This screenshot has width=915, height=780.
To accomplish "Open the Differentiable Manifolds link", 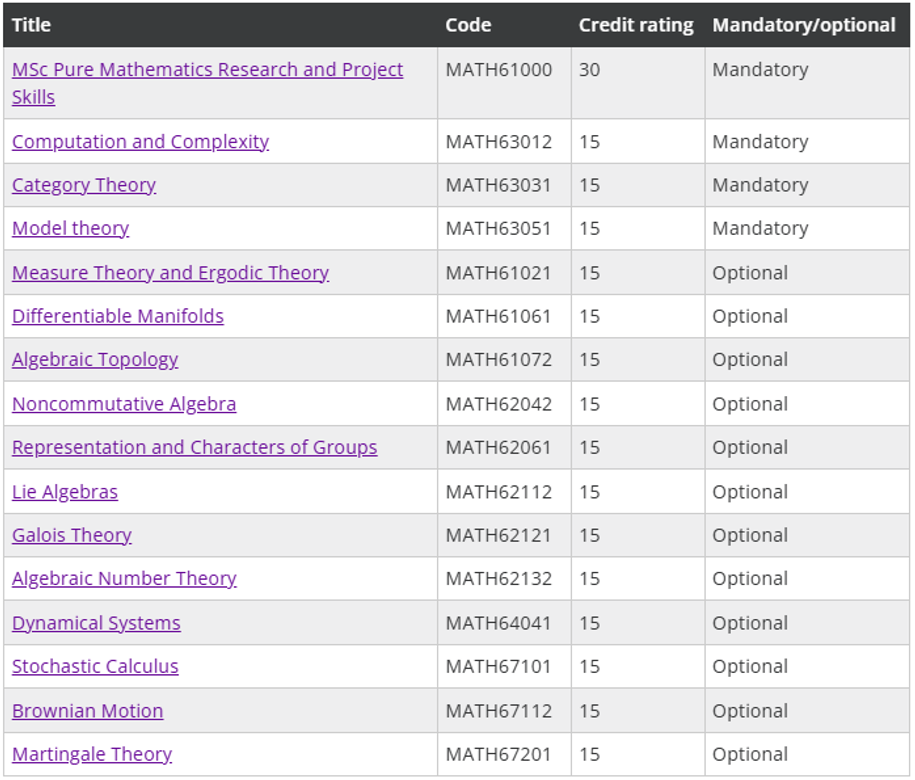I will (x=118, y=316).
